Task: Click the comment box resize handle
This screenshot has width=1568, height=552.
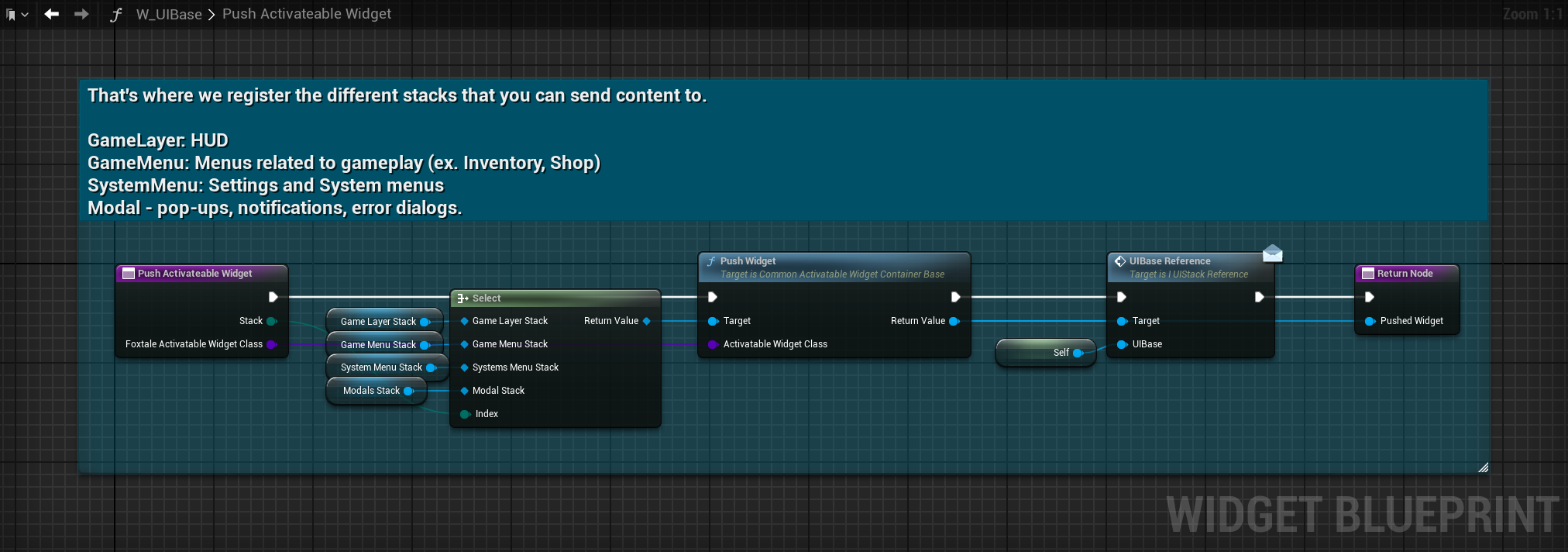Action: [x=1483, y=467]
